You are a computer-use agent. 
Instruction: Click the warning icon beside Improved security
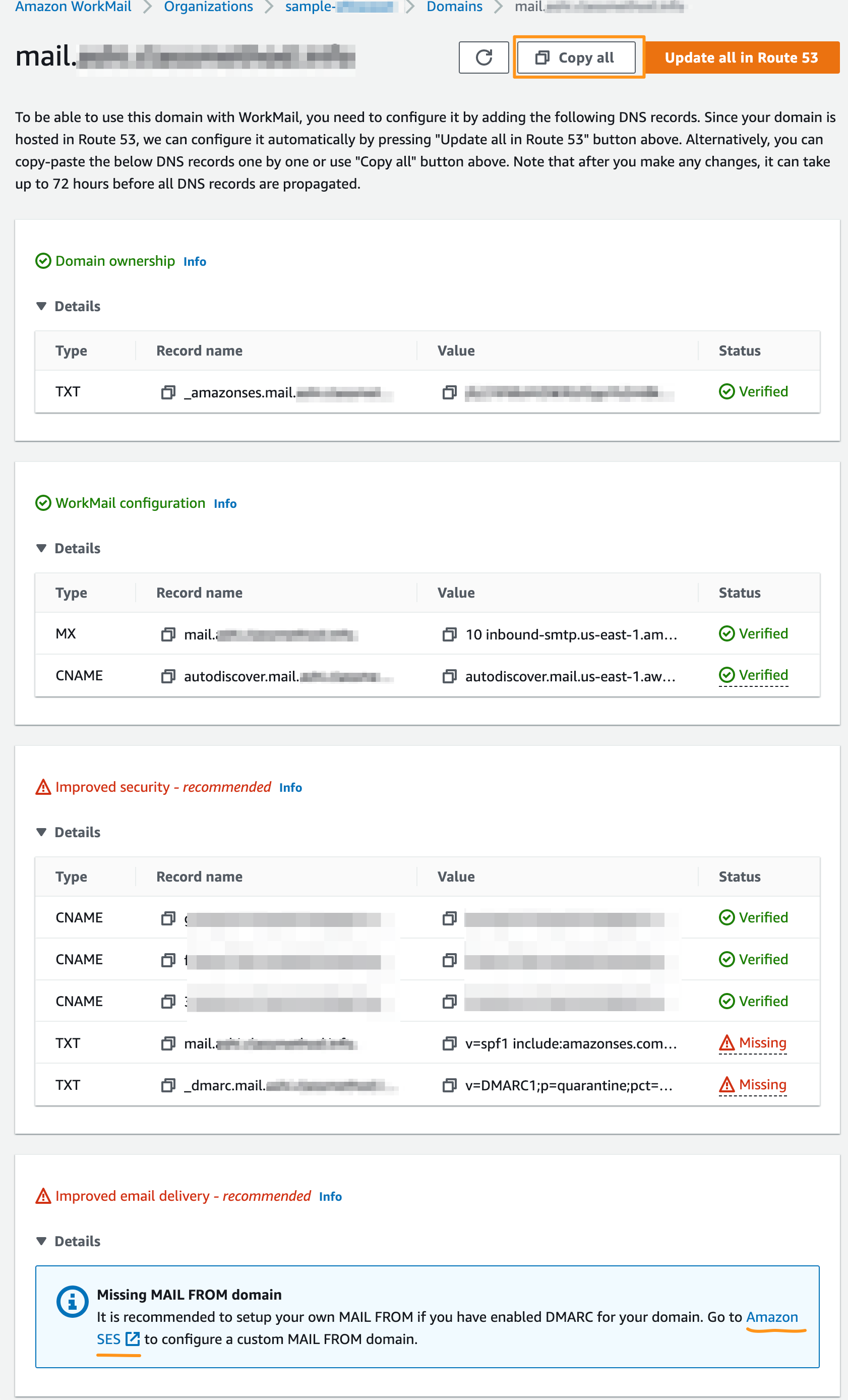click(44, 787)
